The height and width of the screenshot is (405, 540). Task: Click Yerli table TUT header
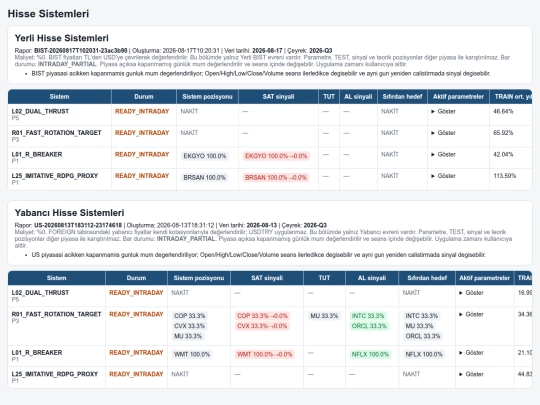329,97
